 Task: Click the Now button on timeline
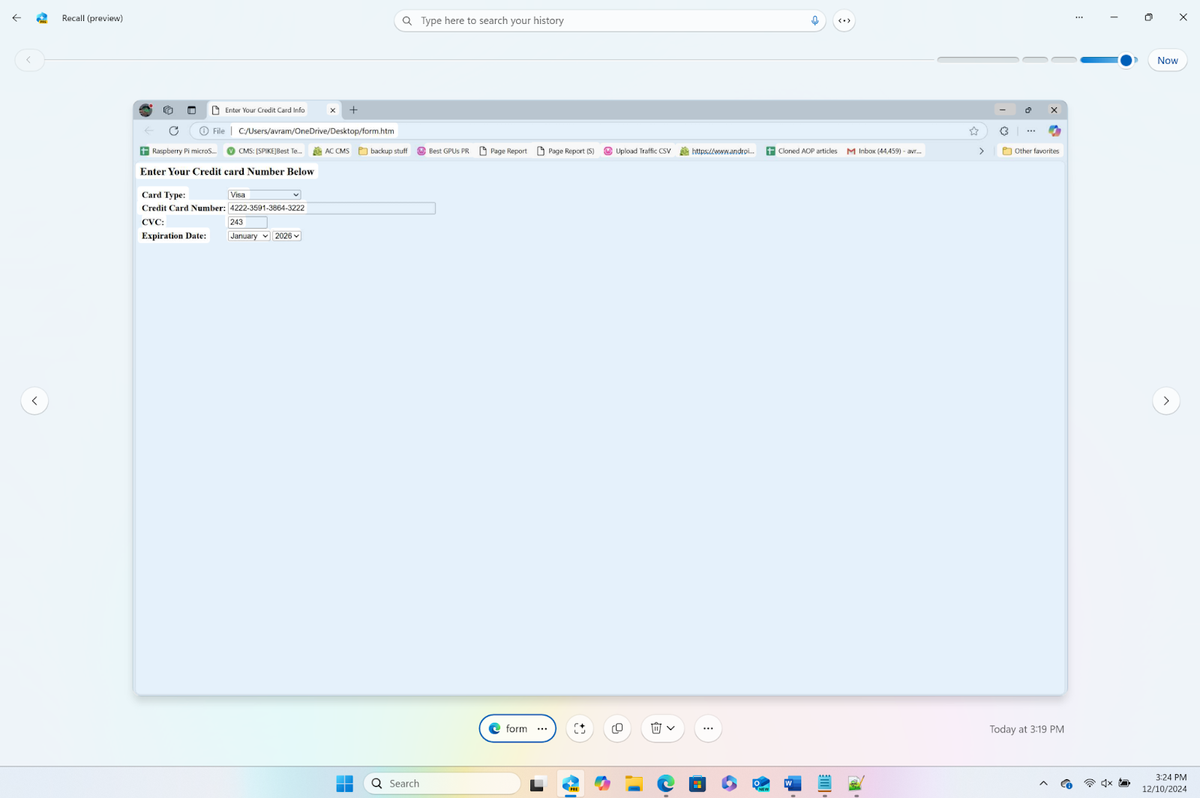1167,60
